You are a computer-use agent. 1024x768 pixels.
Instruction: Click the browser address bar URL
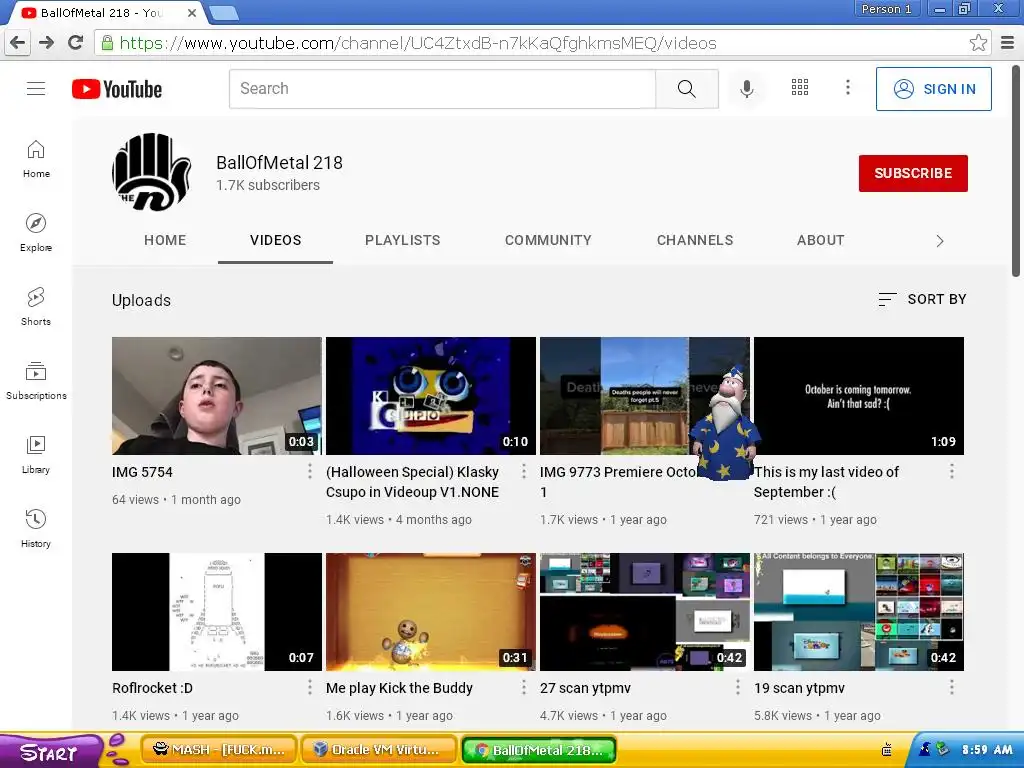tap(418, 43)
